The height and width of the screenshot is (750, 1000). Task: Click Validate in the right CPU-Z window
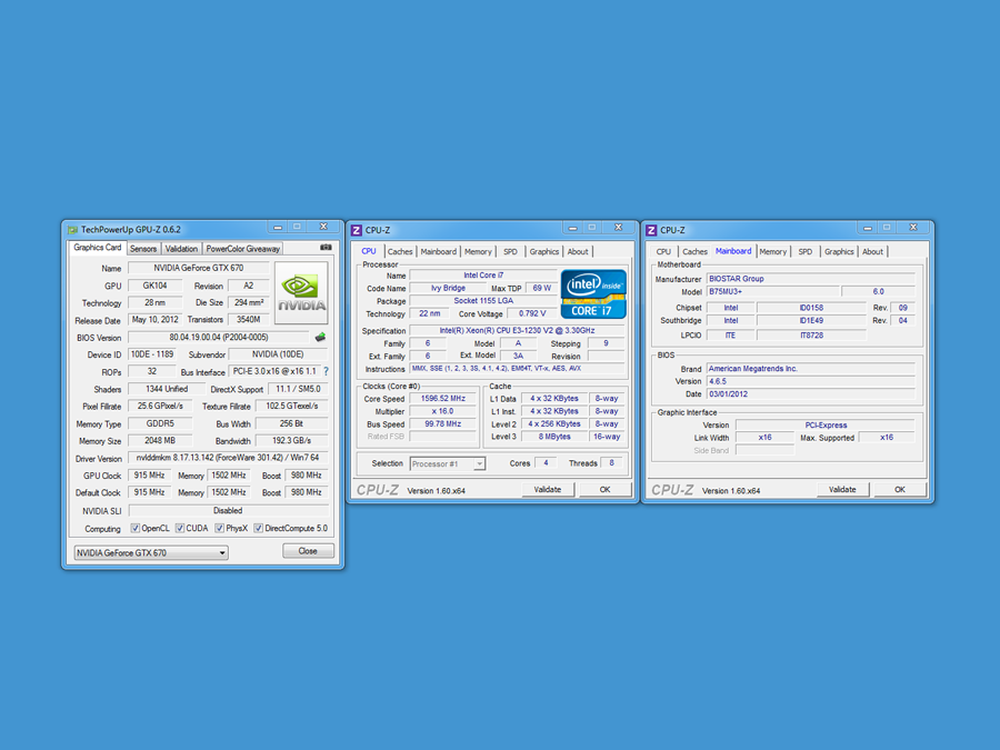pos(842,490)
